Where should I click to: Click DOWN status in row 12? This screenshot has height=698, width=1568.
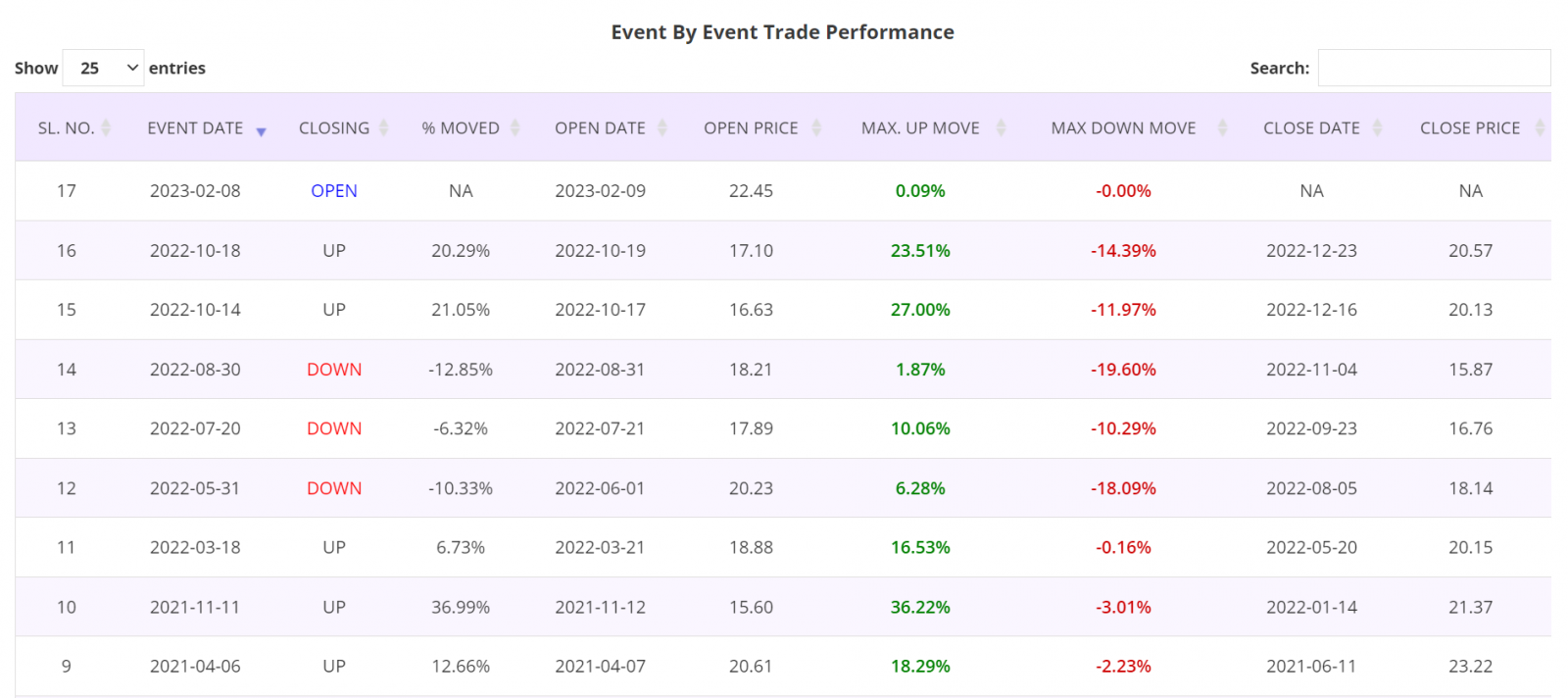tap(334, 488)
